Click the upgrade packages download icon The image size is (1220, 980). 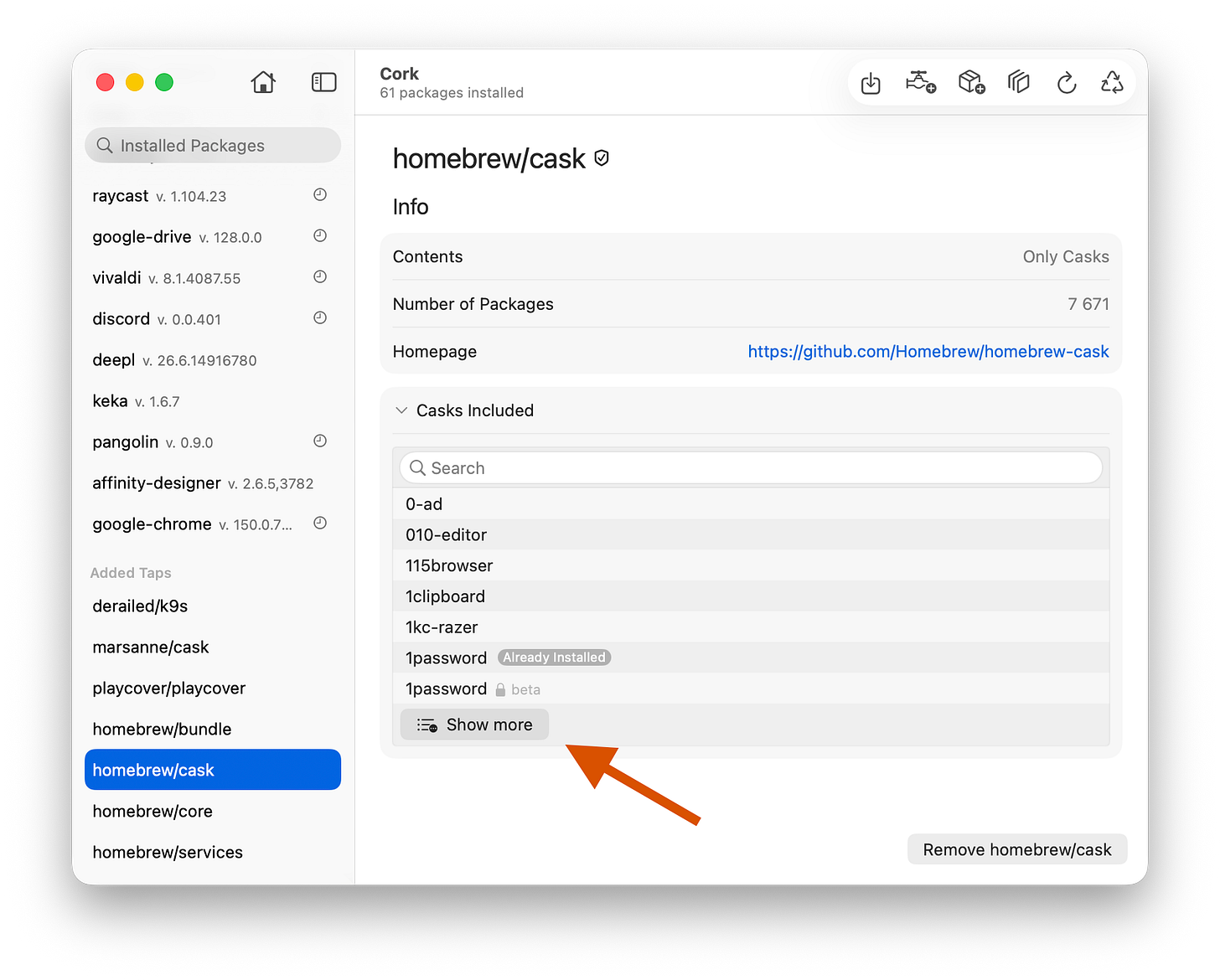[871, 83]
